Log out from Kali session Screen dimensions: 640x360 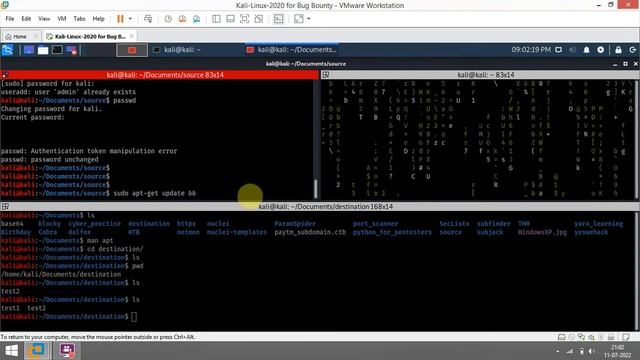633,50
